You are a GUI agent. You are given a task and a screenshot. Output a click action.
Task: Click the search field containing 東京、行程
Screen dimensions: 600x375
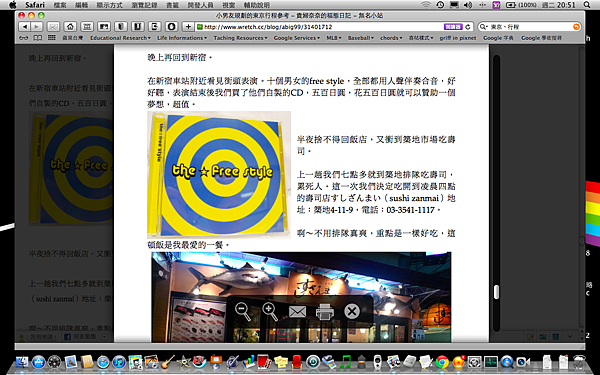click(530, 27)
